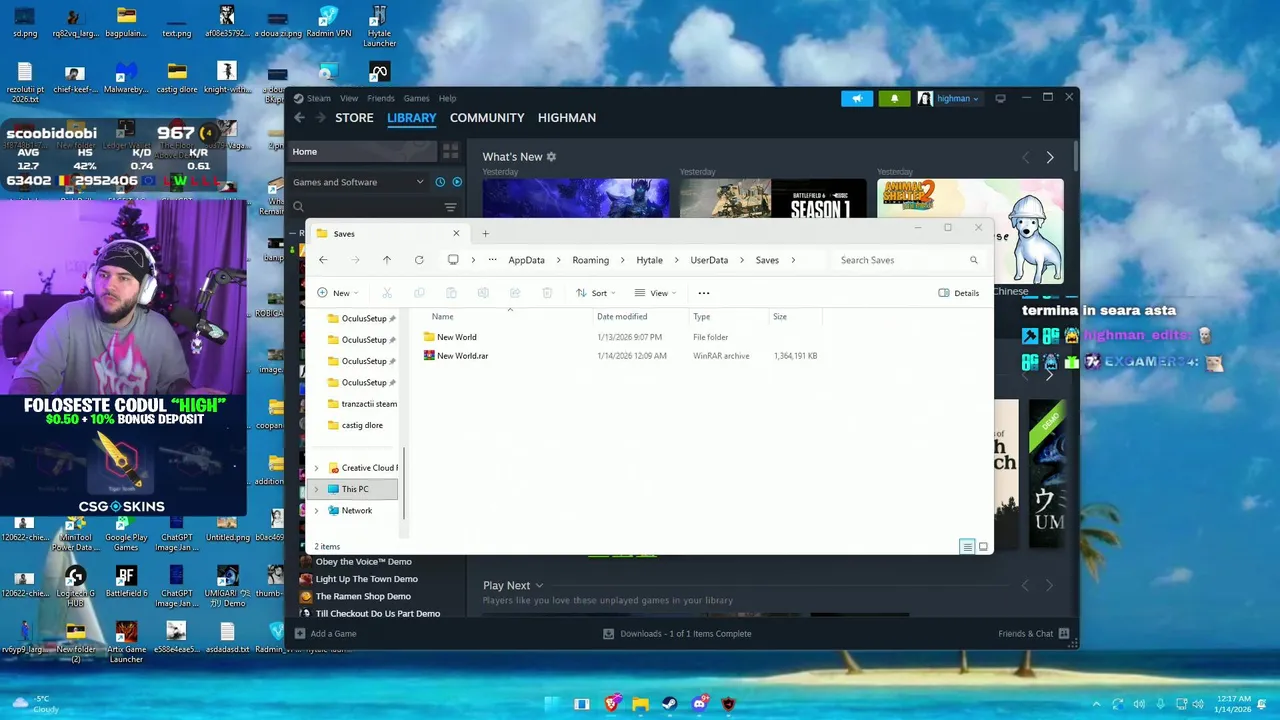Image resolution: width=1280 pixels, height=720 pixels.
Task: Click AppData in the address breadcrumb
Action: pyautogui.click(x=526, y=260)
